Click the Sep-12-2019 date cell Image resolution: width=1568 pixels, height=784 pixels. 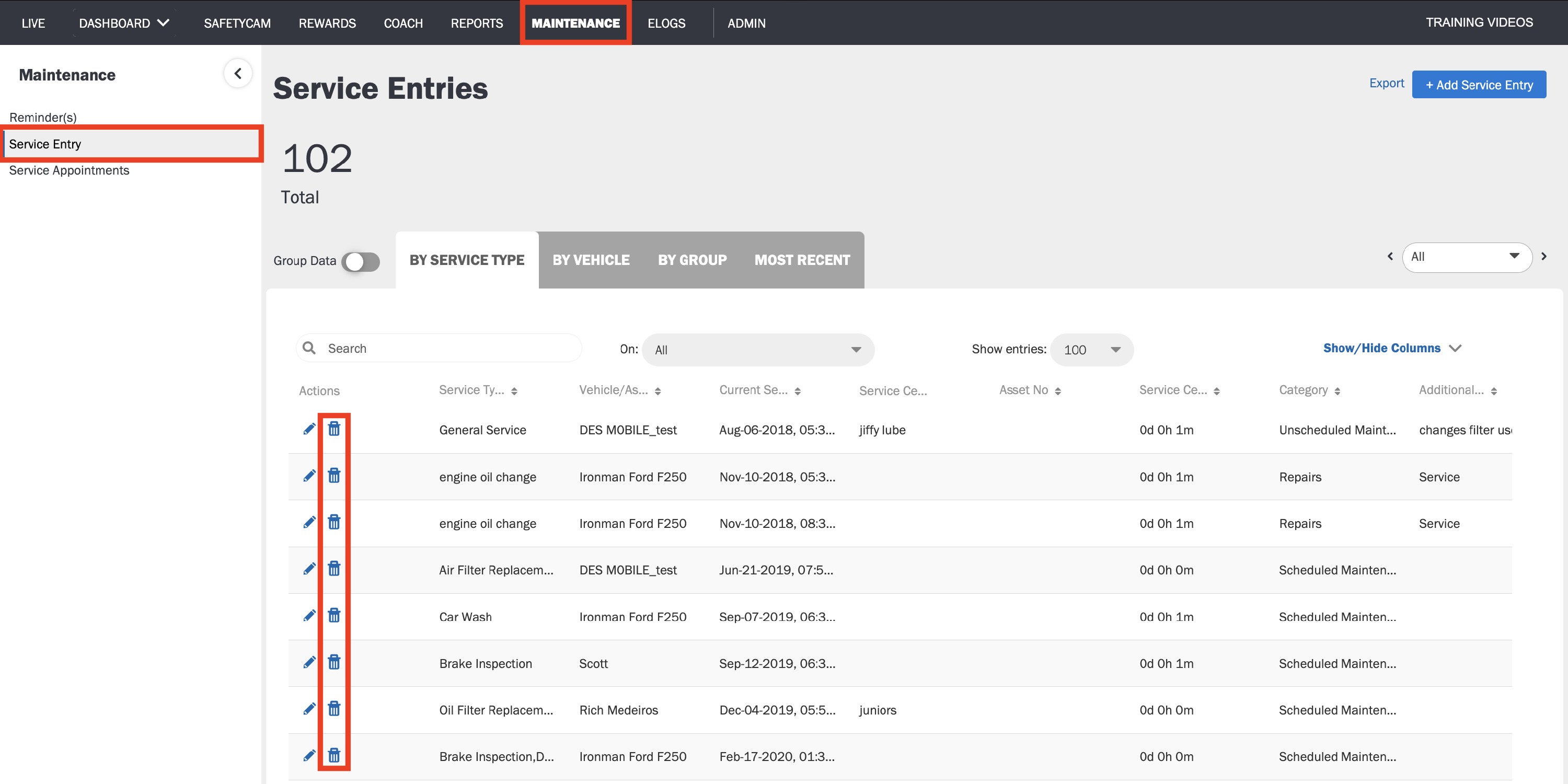coord(777,663)
